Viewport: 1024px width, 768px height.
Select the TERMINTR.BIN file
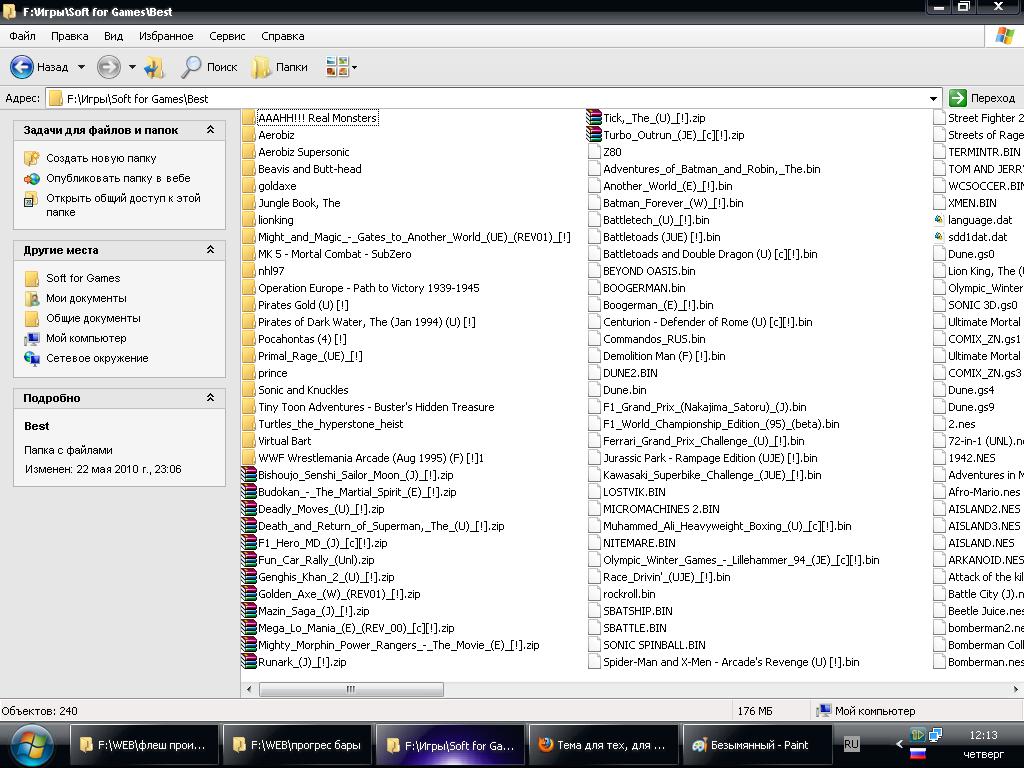coord(984,152)
